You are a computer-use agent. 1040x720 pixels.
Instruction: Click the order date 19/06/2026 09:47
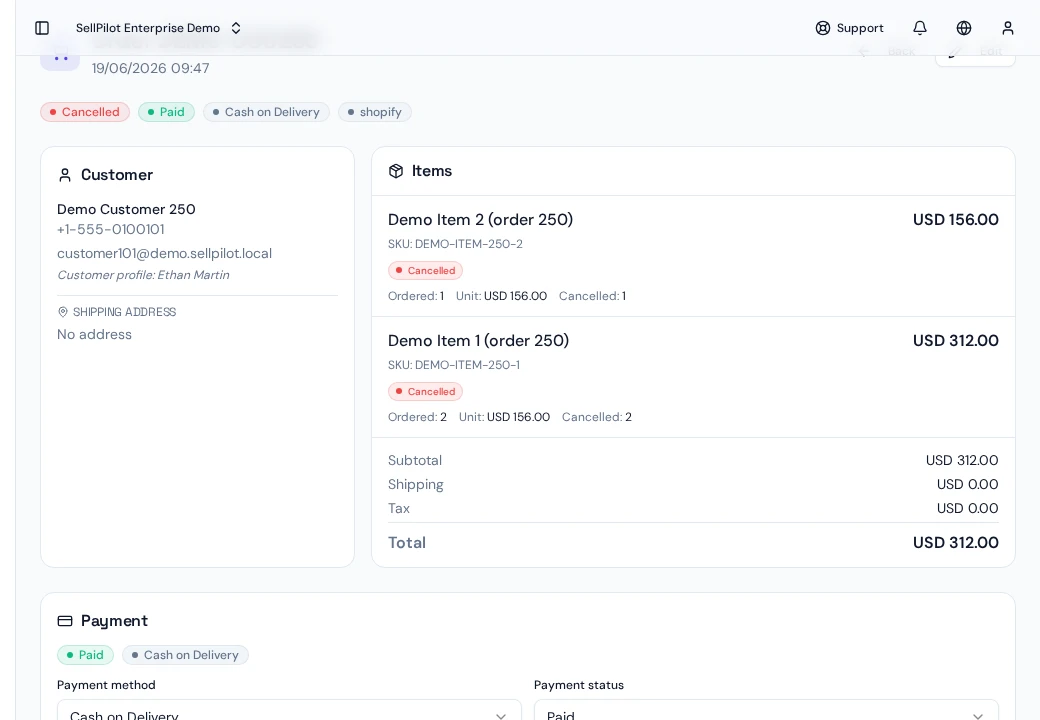[x=151, y=68]
